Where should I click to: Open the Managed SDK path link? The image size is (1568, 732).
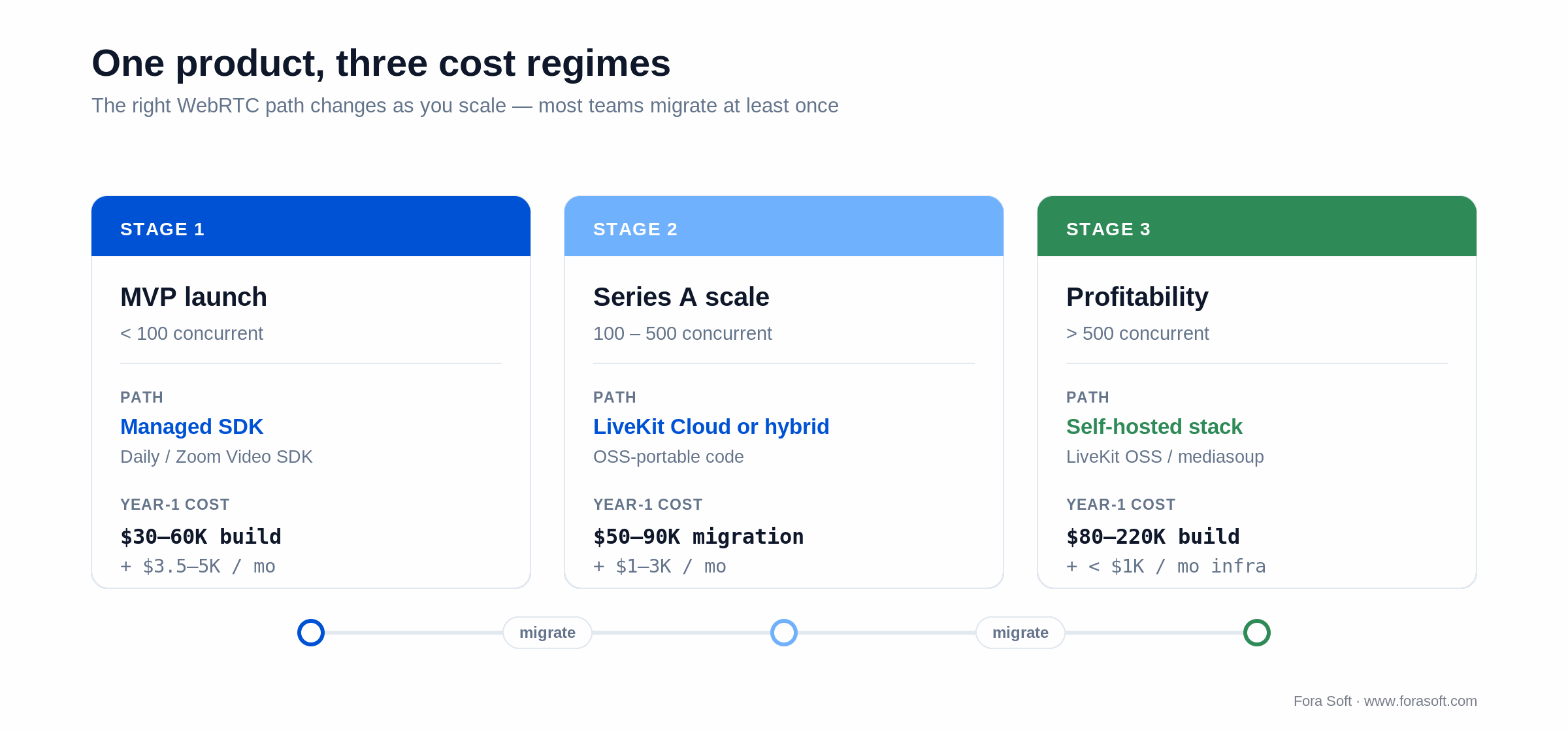191,427
